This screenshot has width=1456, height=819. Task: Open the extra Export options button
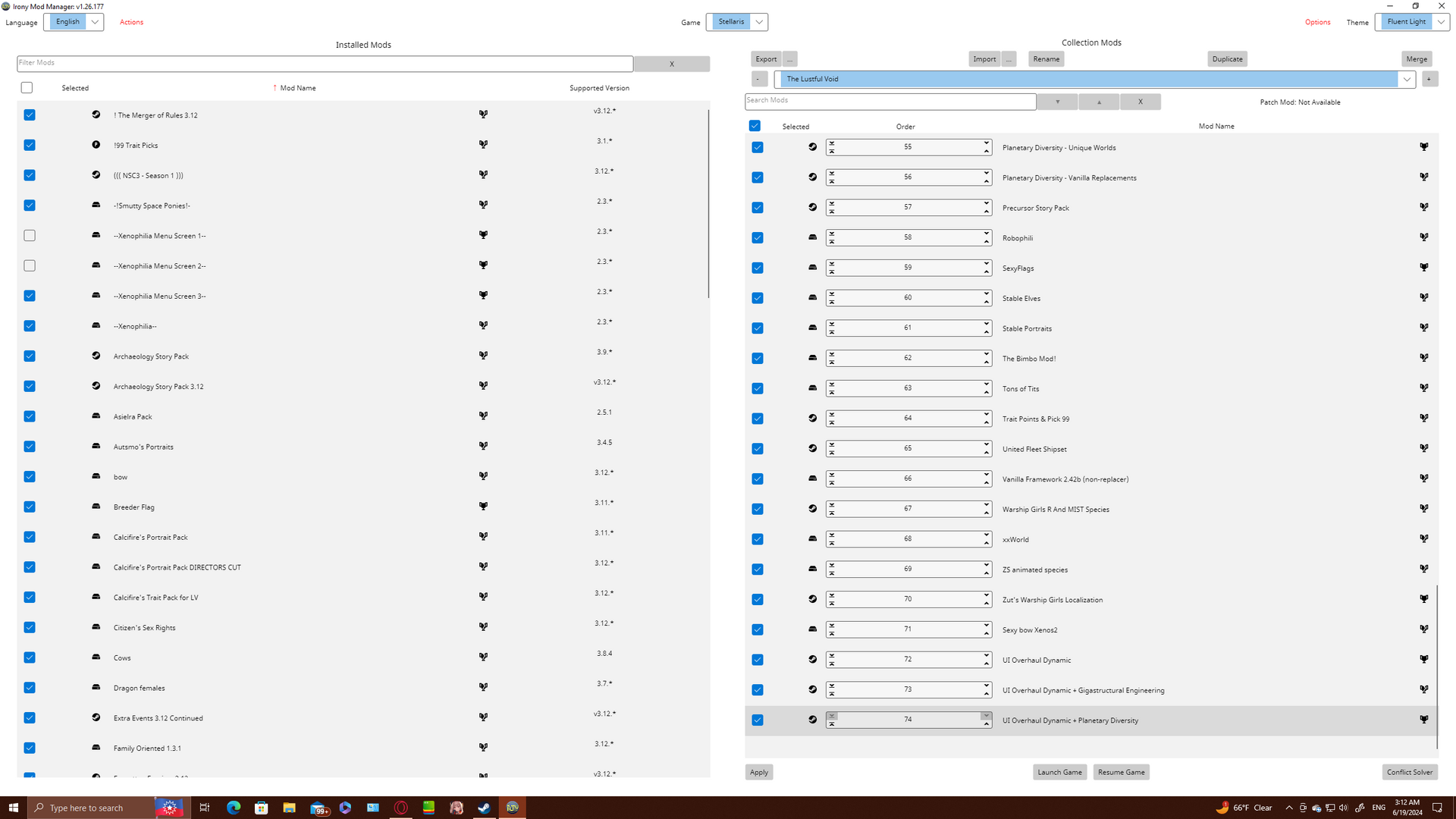coord(789,59)
